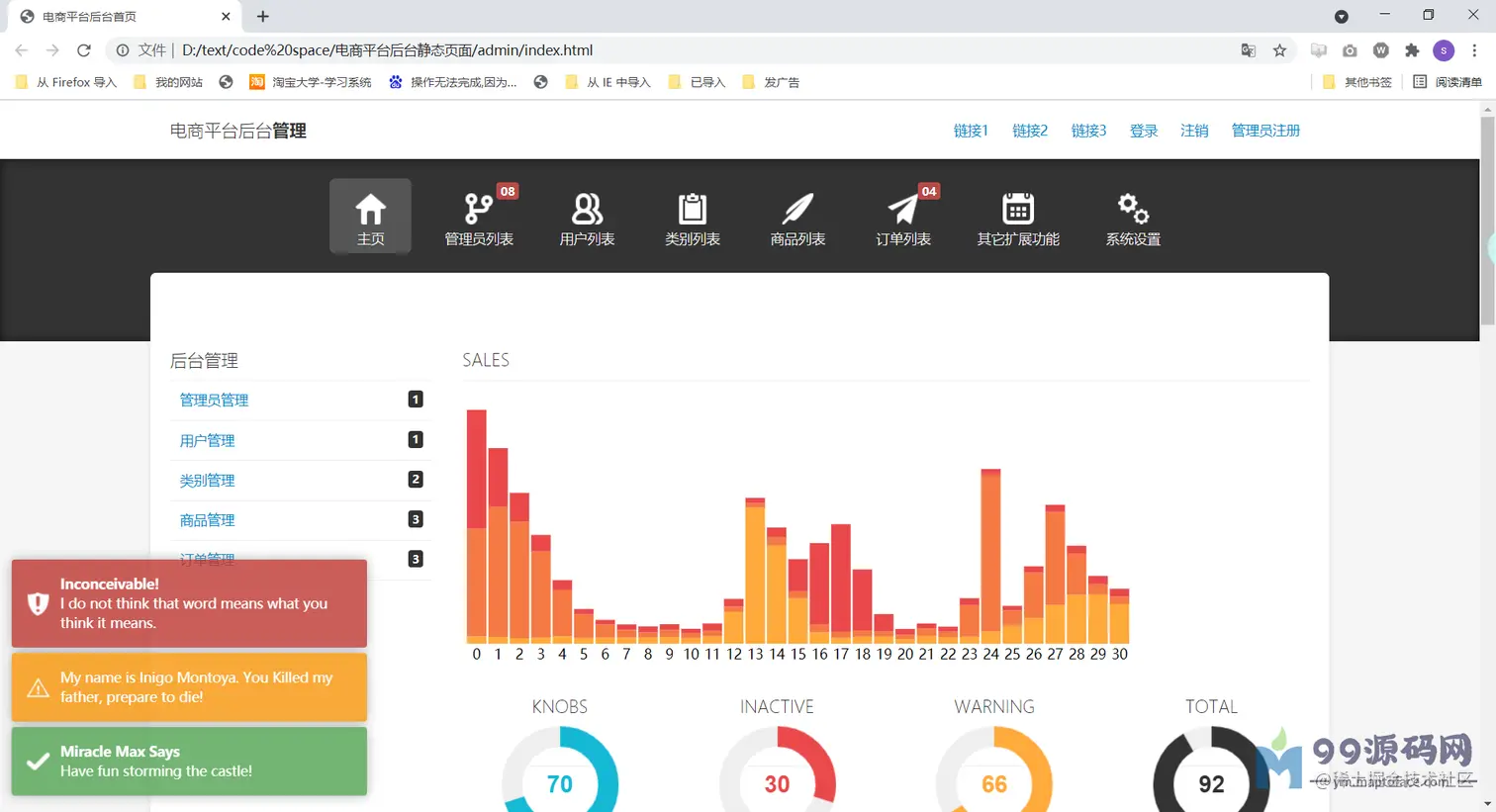Open the 操作无法完成 Baidu bookmark

click(x=453, y=82)
